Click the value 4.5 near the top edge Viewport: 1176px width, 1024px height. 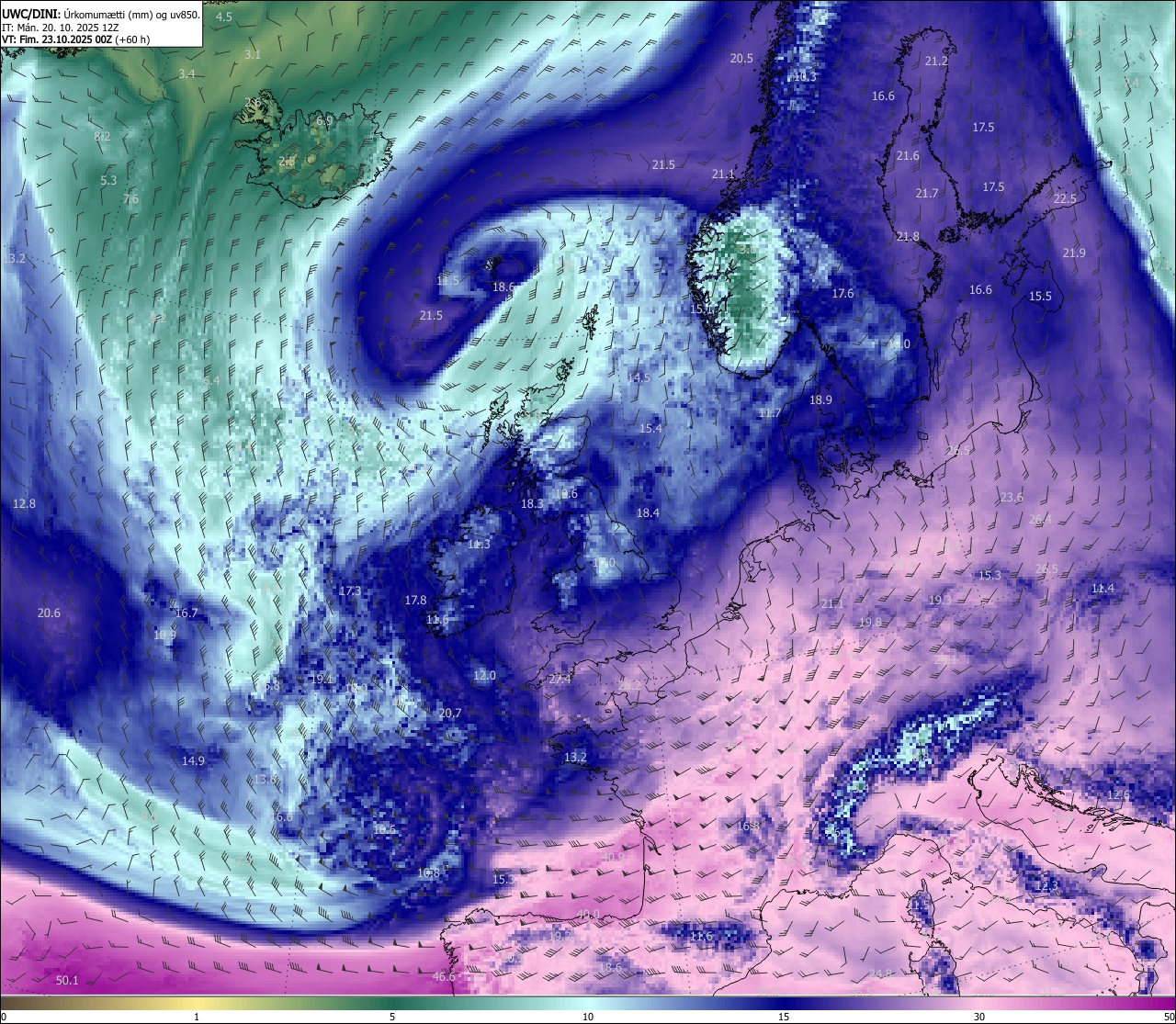224,17
